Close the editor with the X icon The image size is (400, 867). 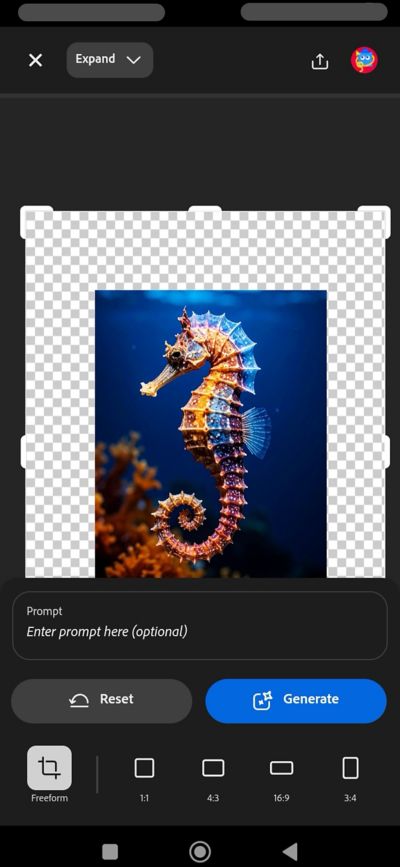point(35,60)
